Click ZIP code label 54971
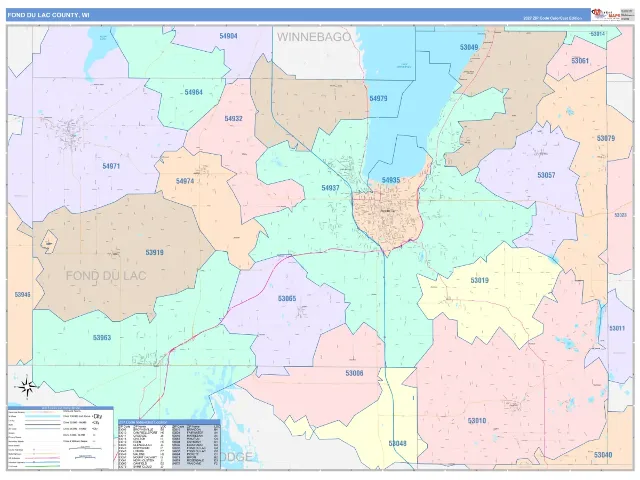The image size is (640, 480). pos(111,166)
